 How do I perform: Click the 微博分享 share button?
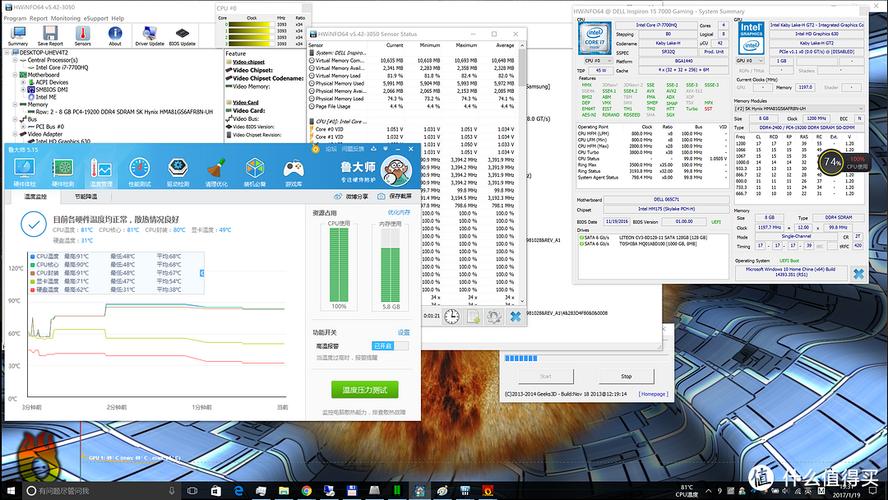pyautogui.click(x=351, y=196)
